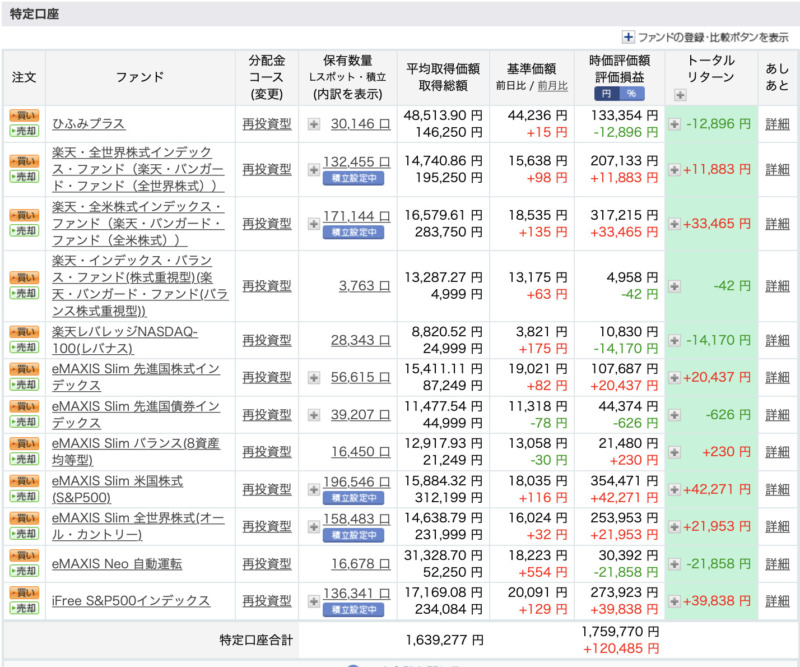
Task: Select total acquisition 1,639,277 円
Action: tap(444, 640)
